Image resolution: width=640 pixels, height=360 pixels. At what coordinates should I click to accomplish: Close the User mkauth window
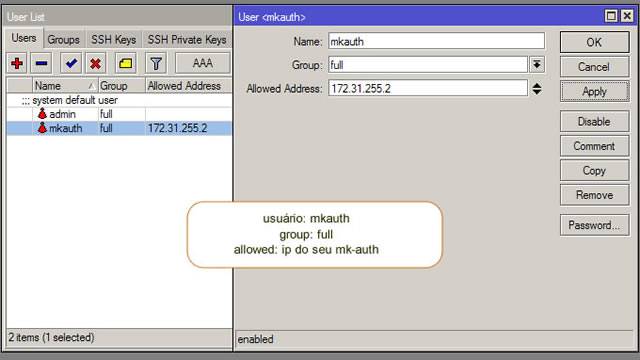(x=627, y=16)
